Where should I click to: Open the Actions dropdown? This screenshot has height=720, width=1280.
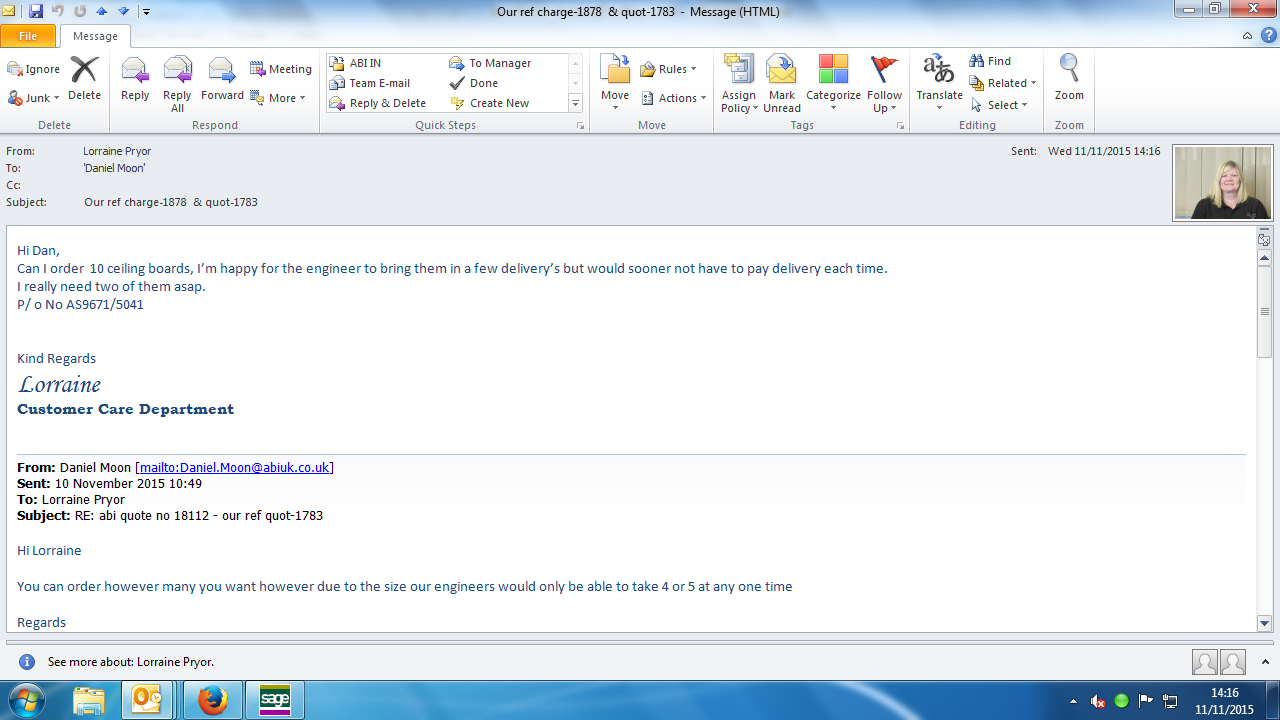pyautogui.click(x=673, y=98)
